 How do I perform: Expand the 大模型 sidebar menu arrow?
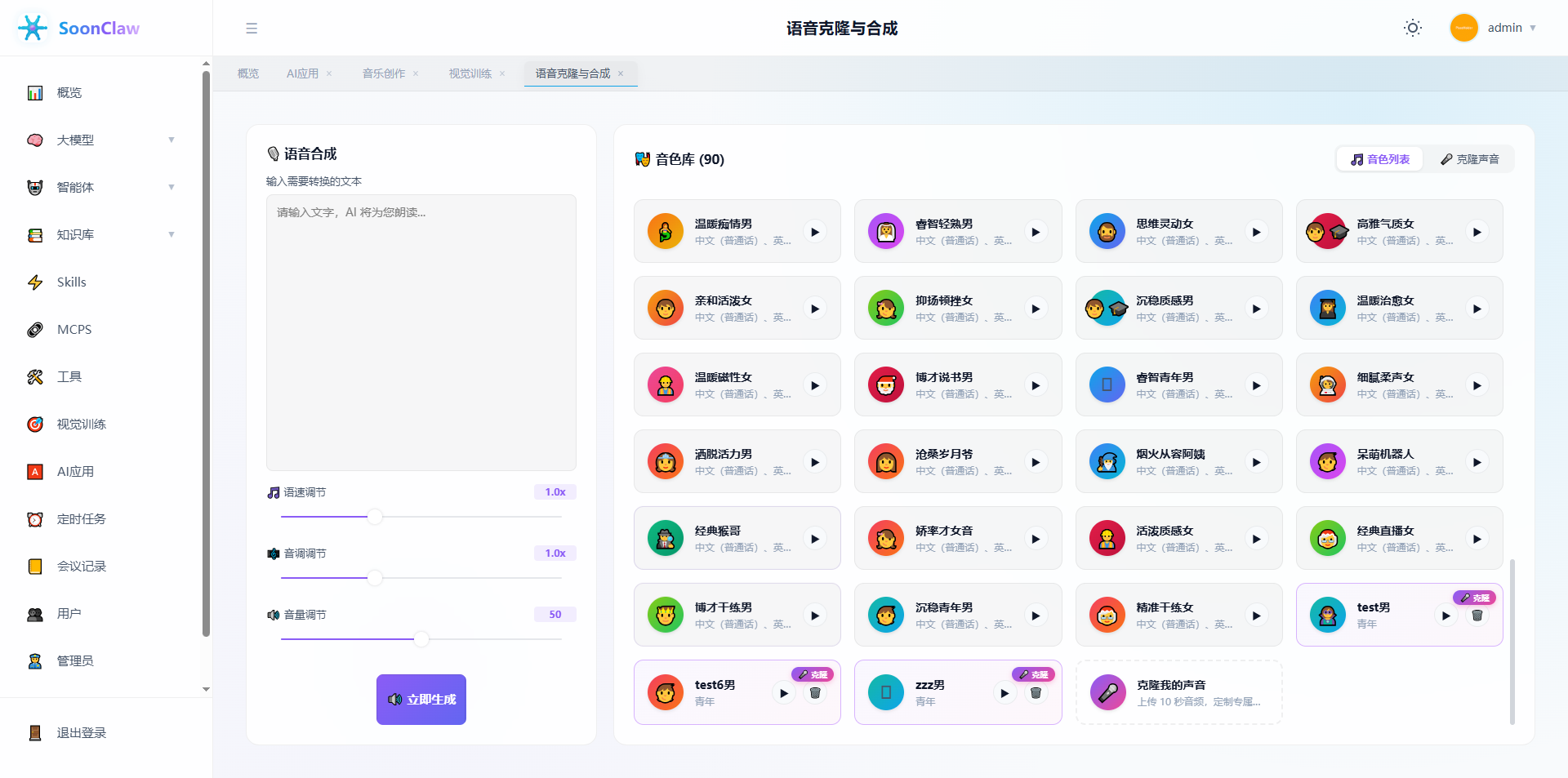click(171, 140)
